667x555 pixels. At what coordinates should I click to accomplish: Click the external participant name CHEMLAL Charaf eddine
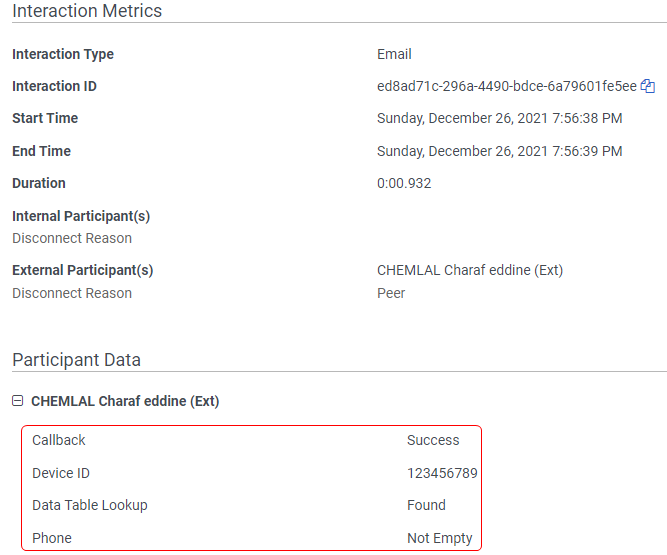click(471, 270)
